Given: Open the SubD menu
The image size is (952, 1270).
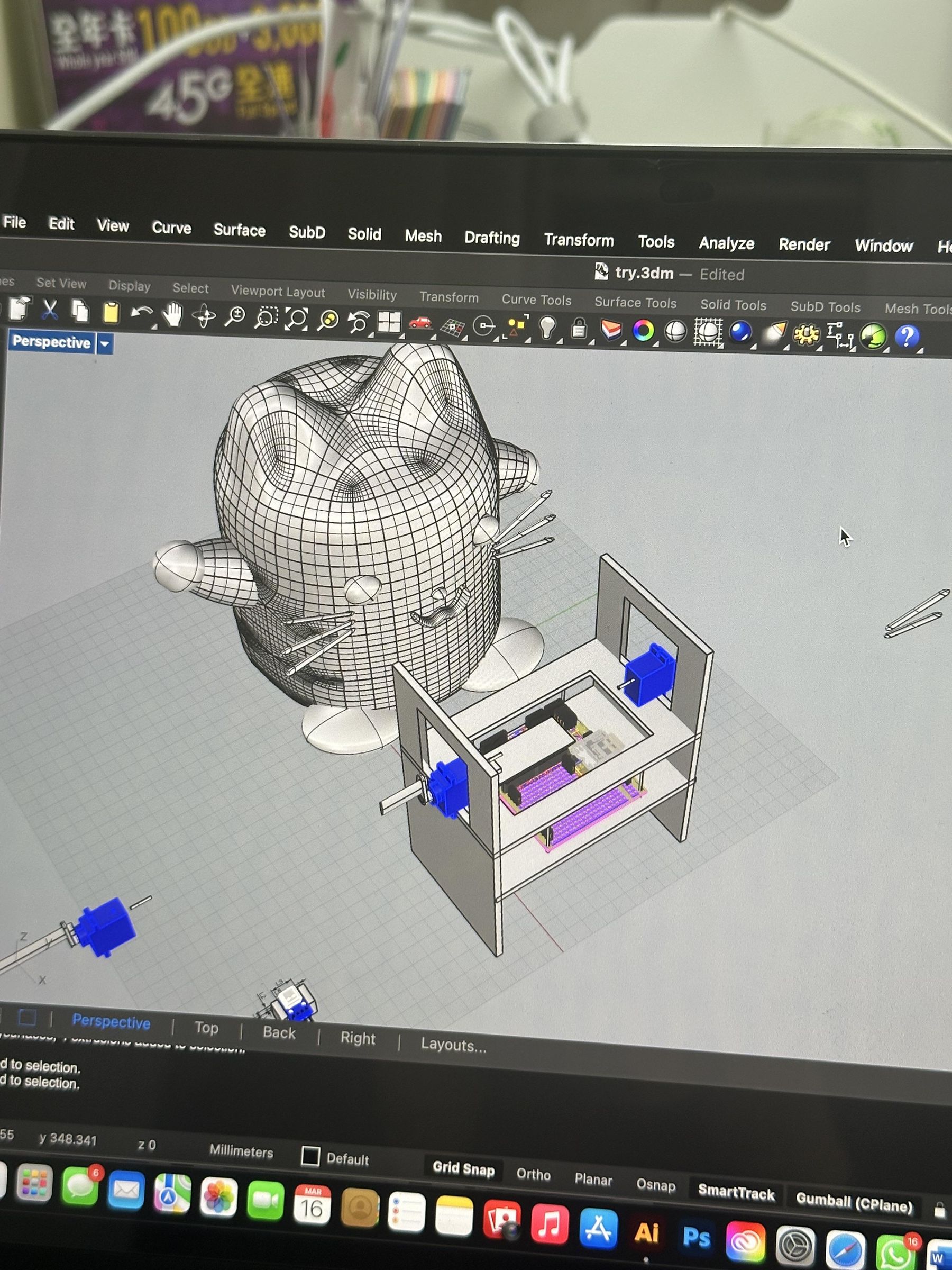Looking at the screenshot, I should pyautogui.click(x=307, y=232).
